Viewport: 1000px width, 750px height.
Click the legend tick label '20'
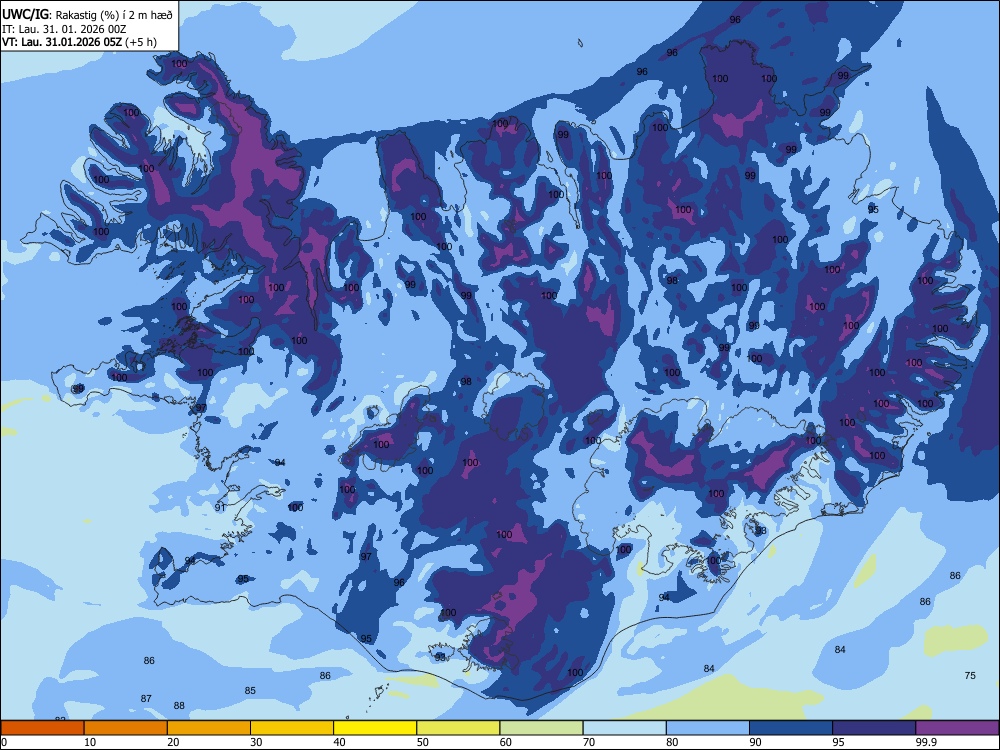point(173,742)
